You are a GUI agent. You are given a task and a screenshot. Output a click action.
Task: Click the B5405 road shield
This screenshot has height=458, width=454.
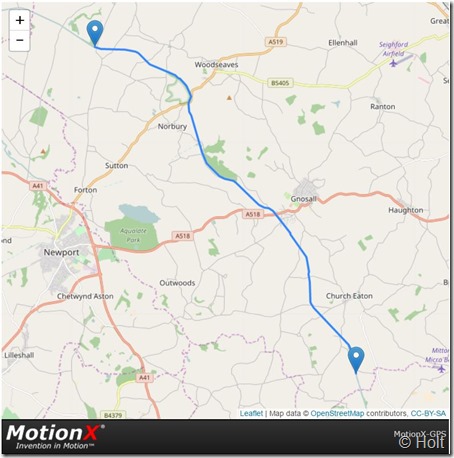(280, 83)
